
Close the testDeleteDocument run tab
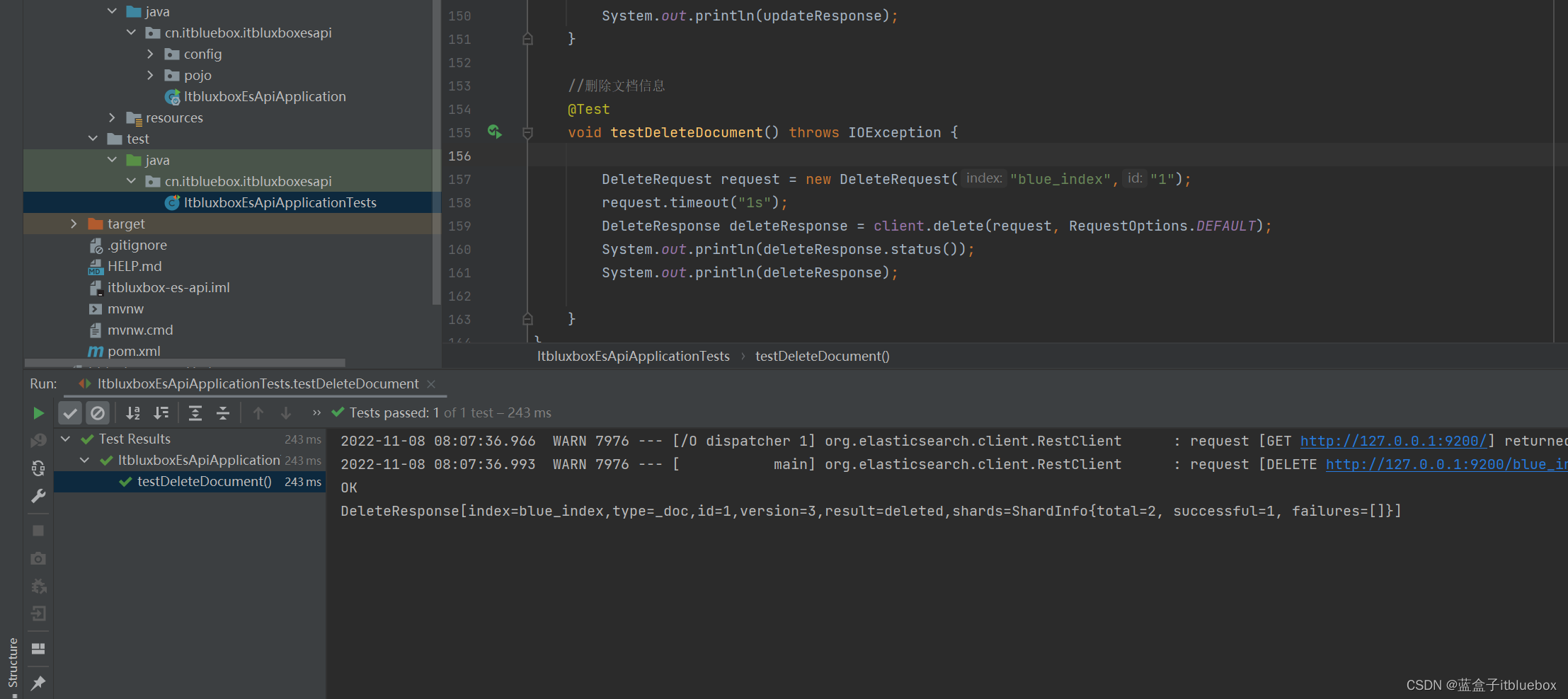click(431, 384)
